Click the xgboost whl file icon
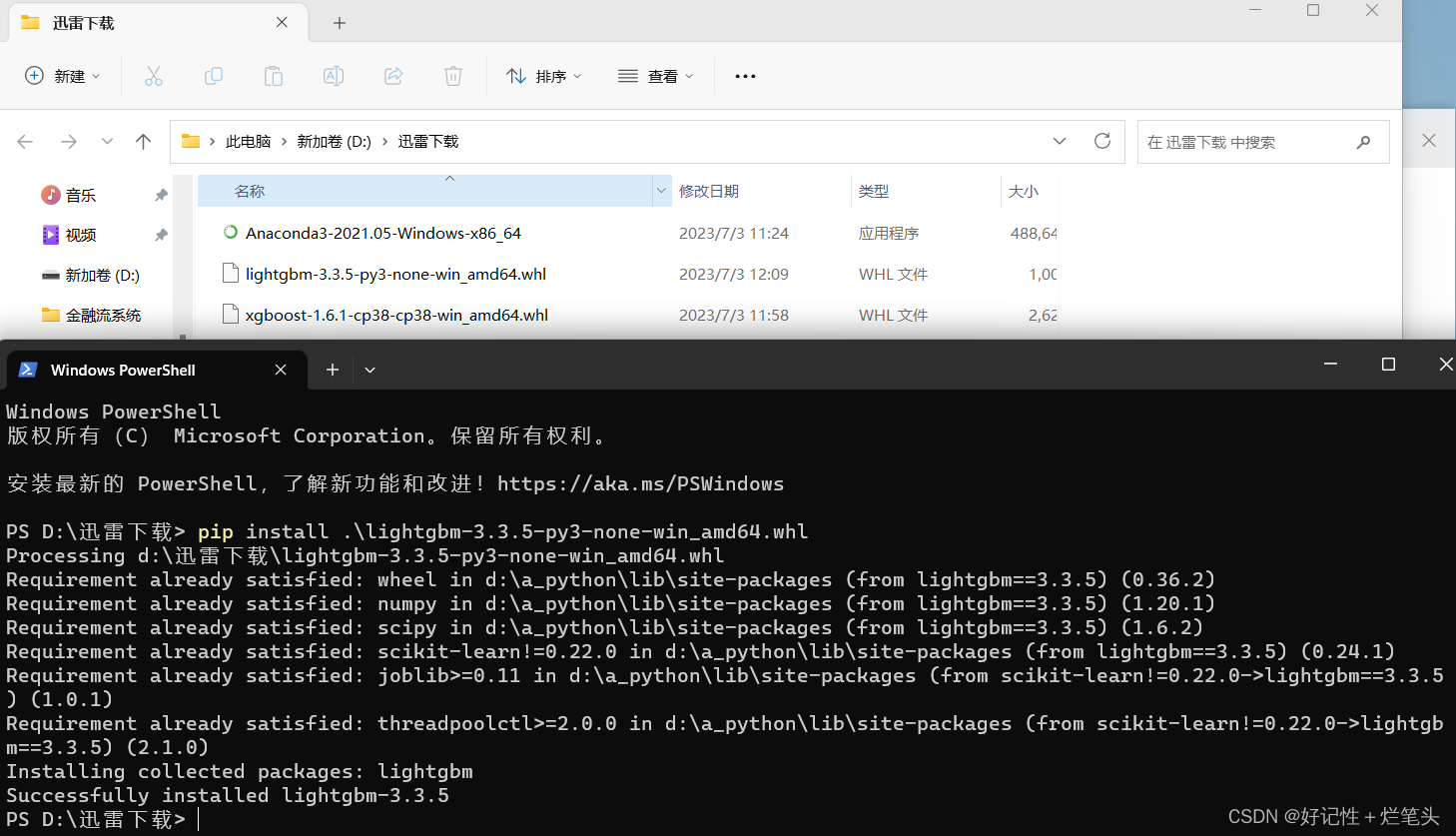Screen dimensions: 1456x836 pos(231,314)
